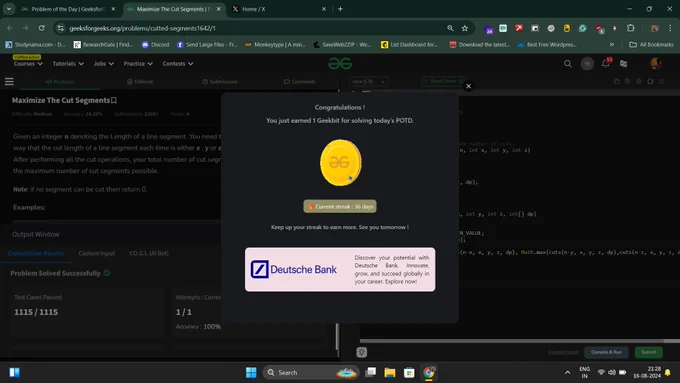Bookmark this page with the star icon
This screenshot has width=680, height=383.
tap(465, 28)
